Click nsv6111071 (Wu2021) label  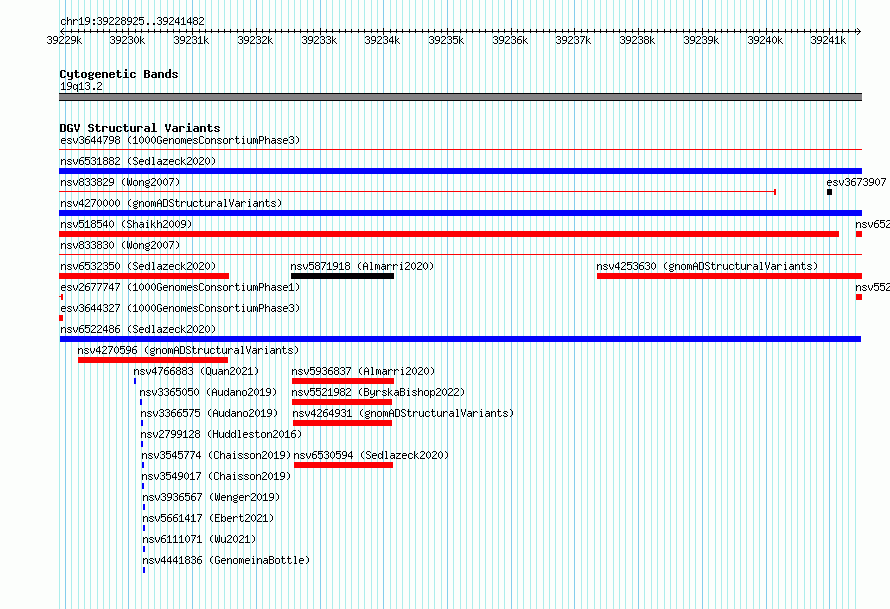pos(199,539)
